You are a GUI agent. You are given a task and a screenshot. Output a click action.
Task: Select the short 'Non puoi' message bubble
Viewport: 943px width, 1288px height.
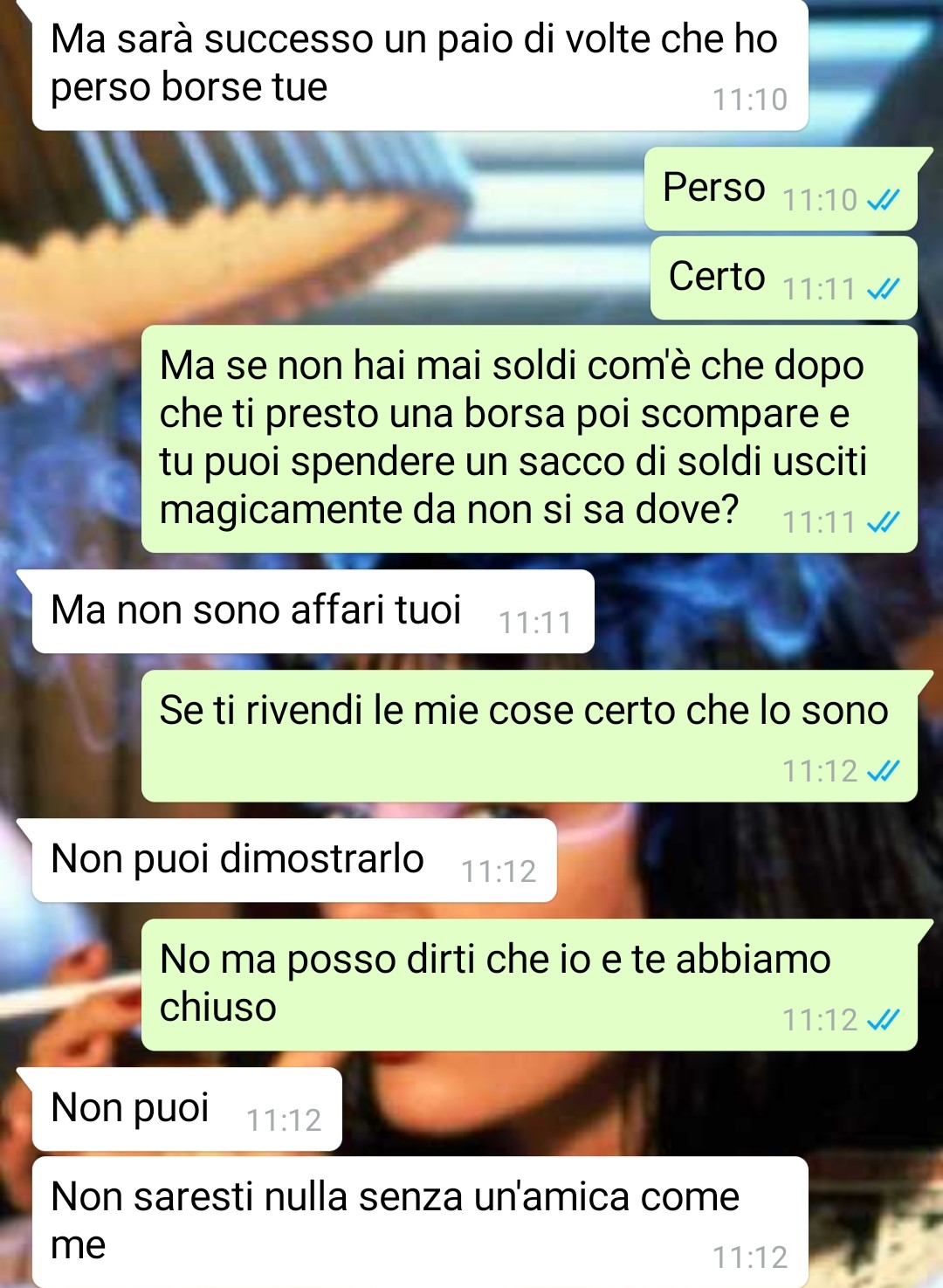[187, 1109]
